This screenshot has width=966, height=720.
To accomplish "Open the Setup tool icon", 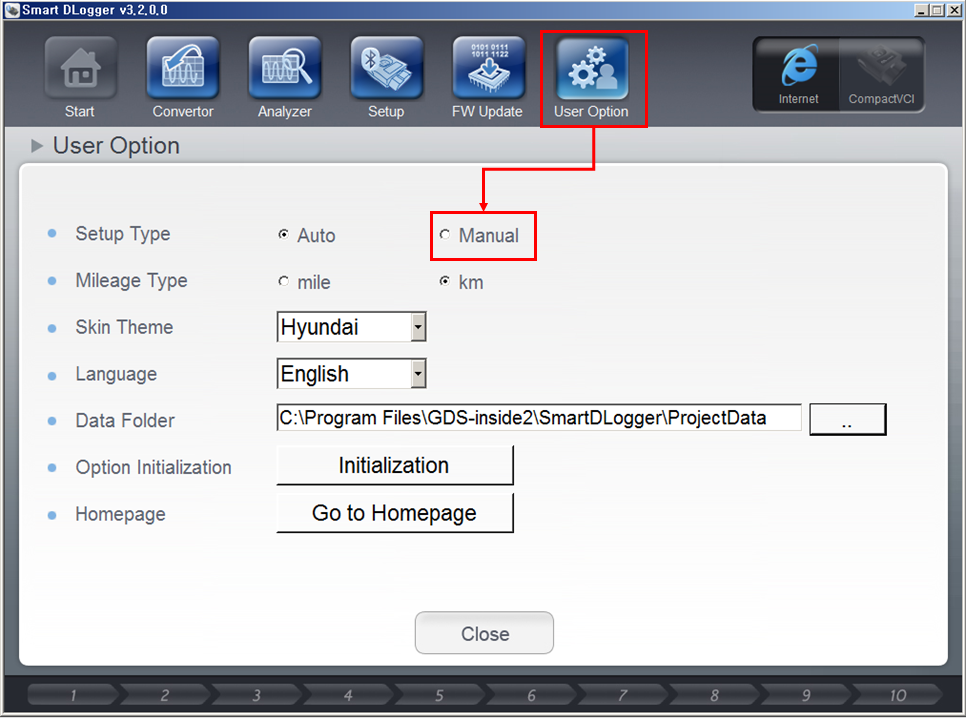I will [386, 67].
